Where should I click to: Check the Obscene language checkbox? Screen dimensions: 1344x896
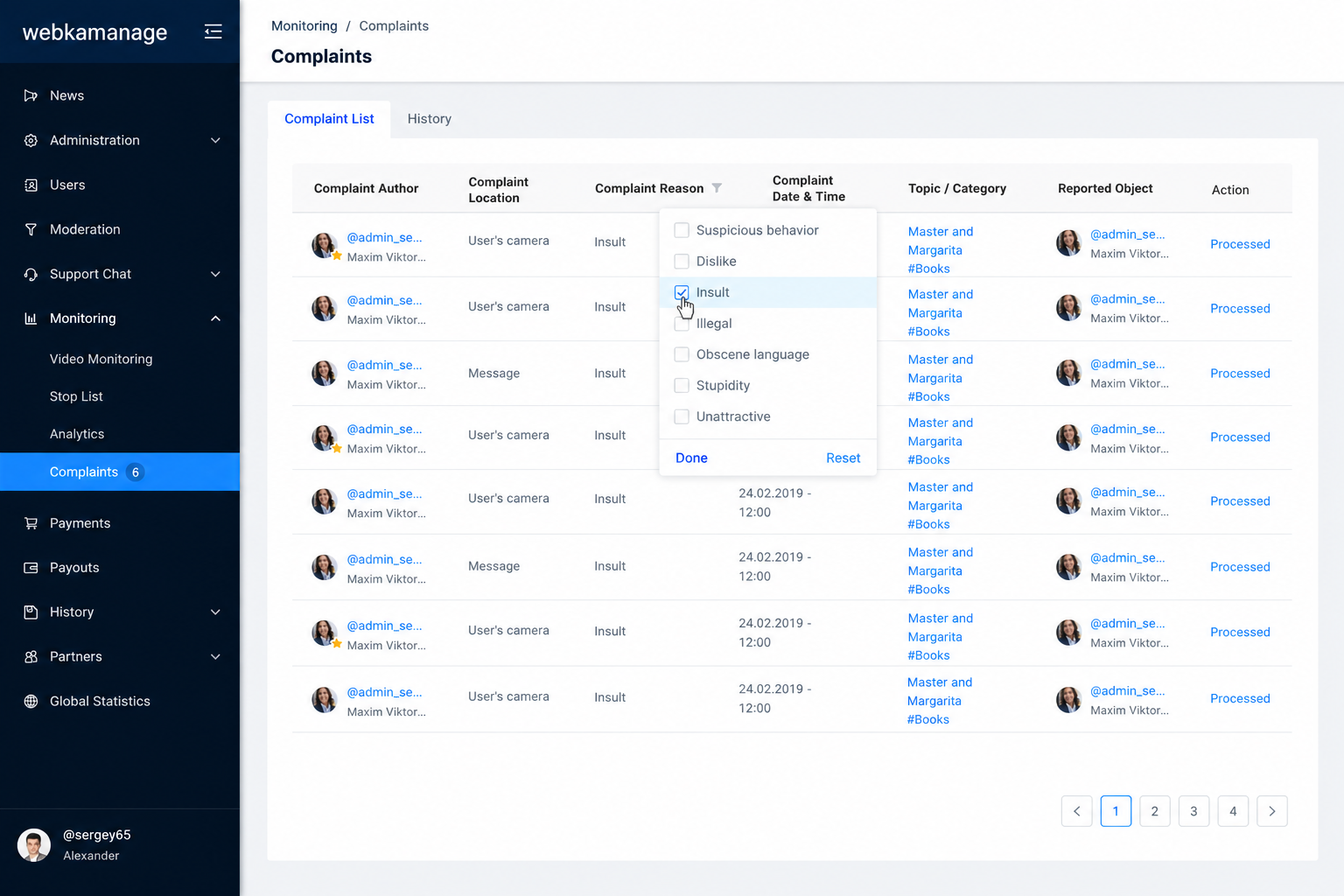click(x=682, y=354)
